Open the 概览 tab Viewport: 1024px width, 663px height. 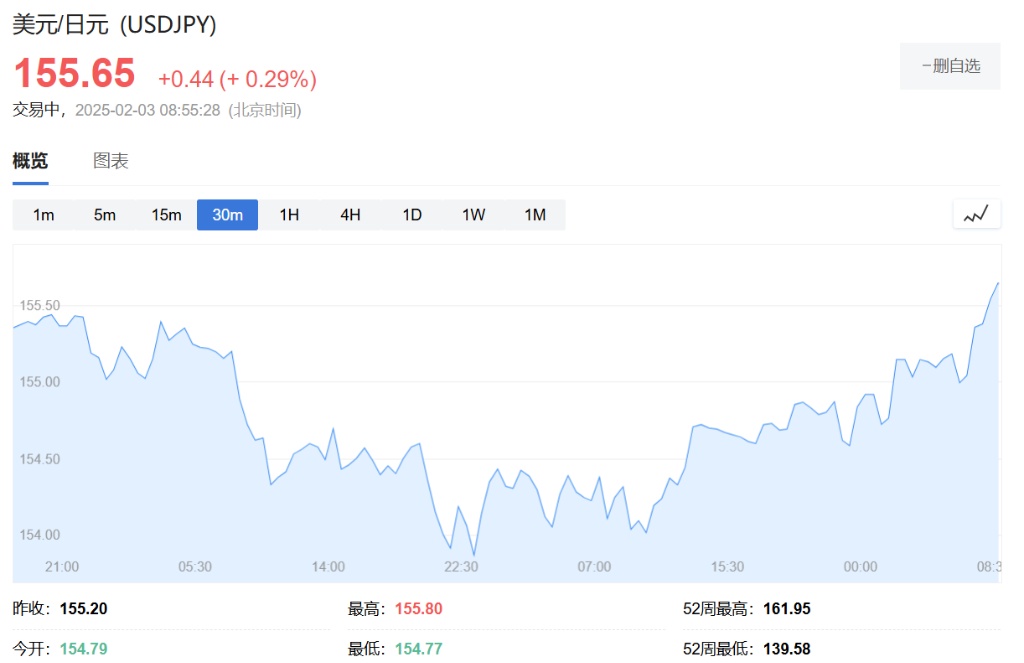(x=30, y=161)
